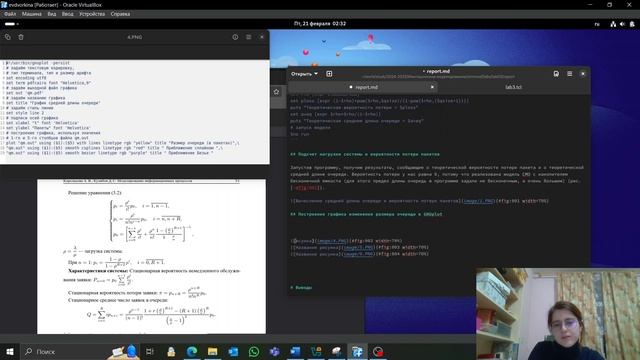Click the star bookmark icon behind editor
This screenshot has width=640, height=360.
[276, 92]
